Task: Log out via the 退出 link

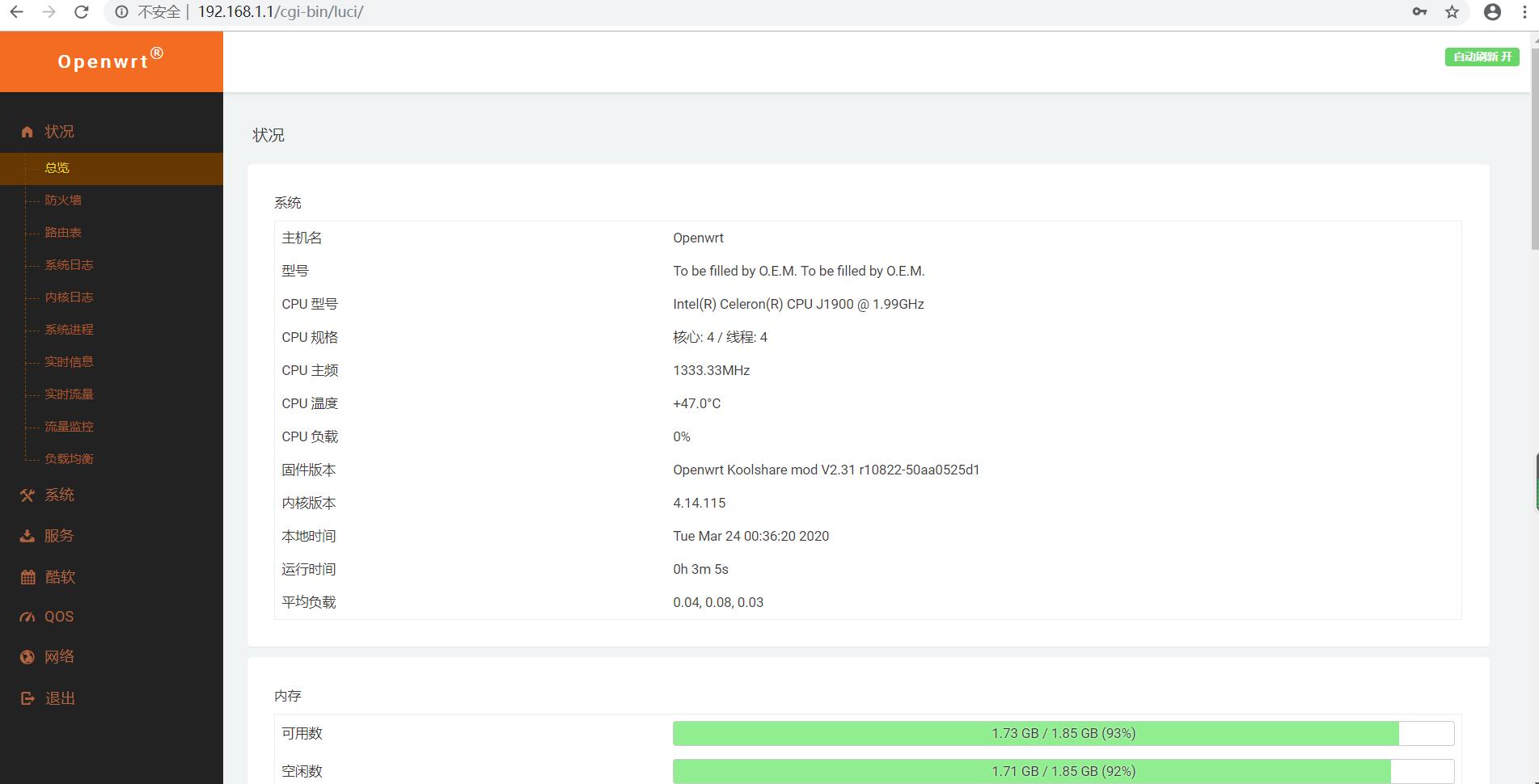Action: (60, 698)
